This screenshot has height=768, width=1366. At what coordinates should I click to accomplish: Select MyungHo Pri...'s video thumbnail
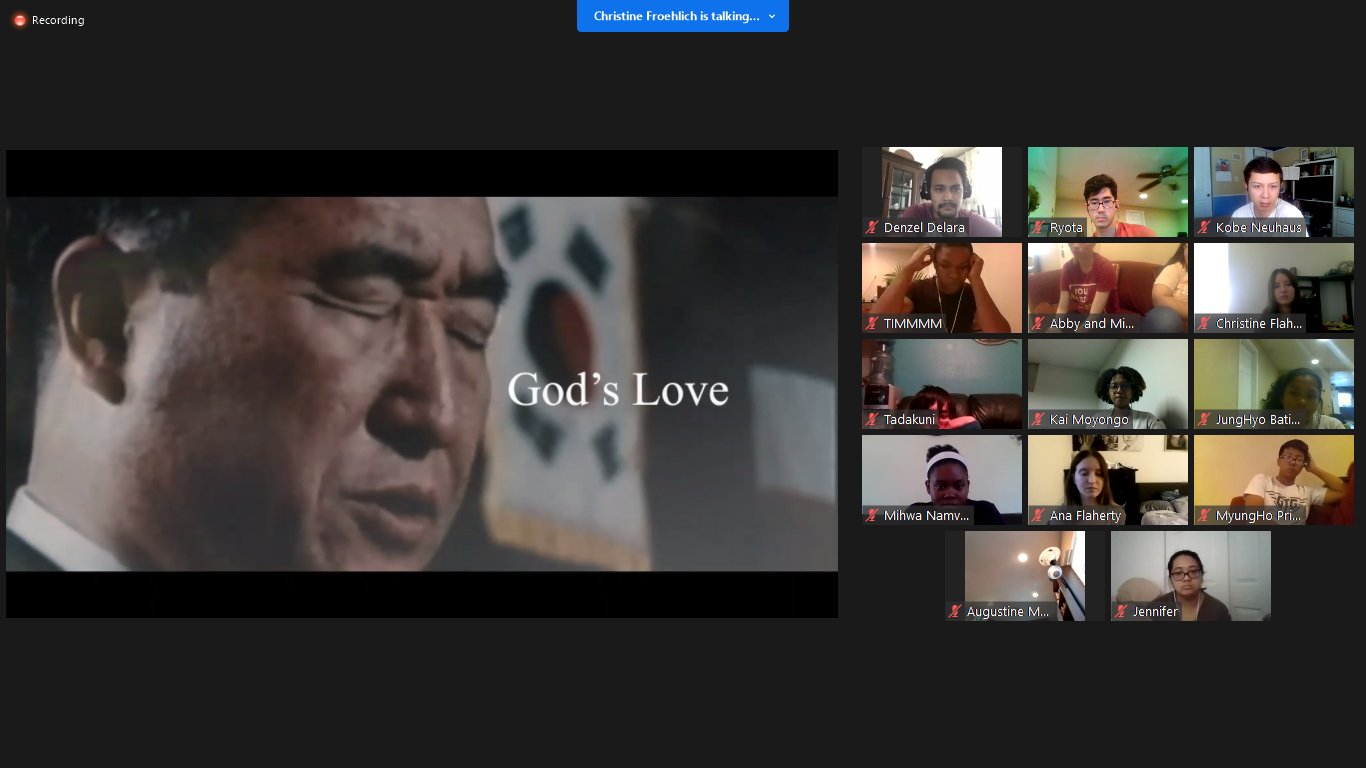pyautogui.click(x=1274, y=480)
